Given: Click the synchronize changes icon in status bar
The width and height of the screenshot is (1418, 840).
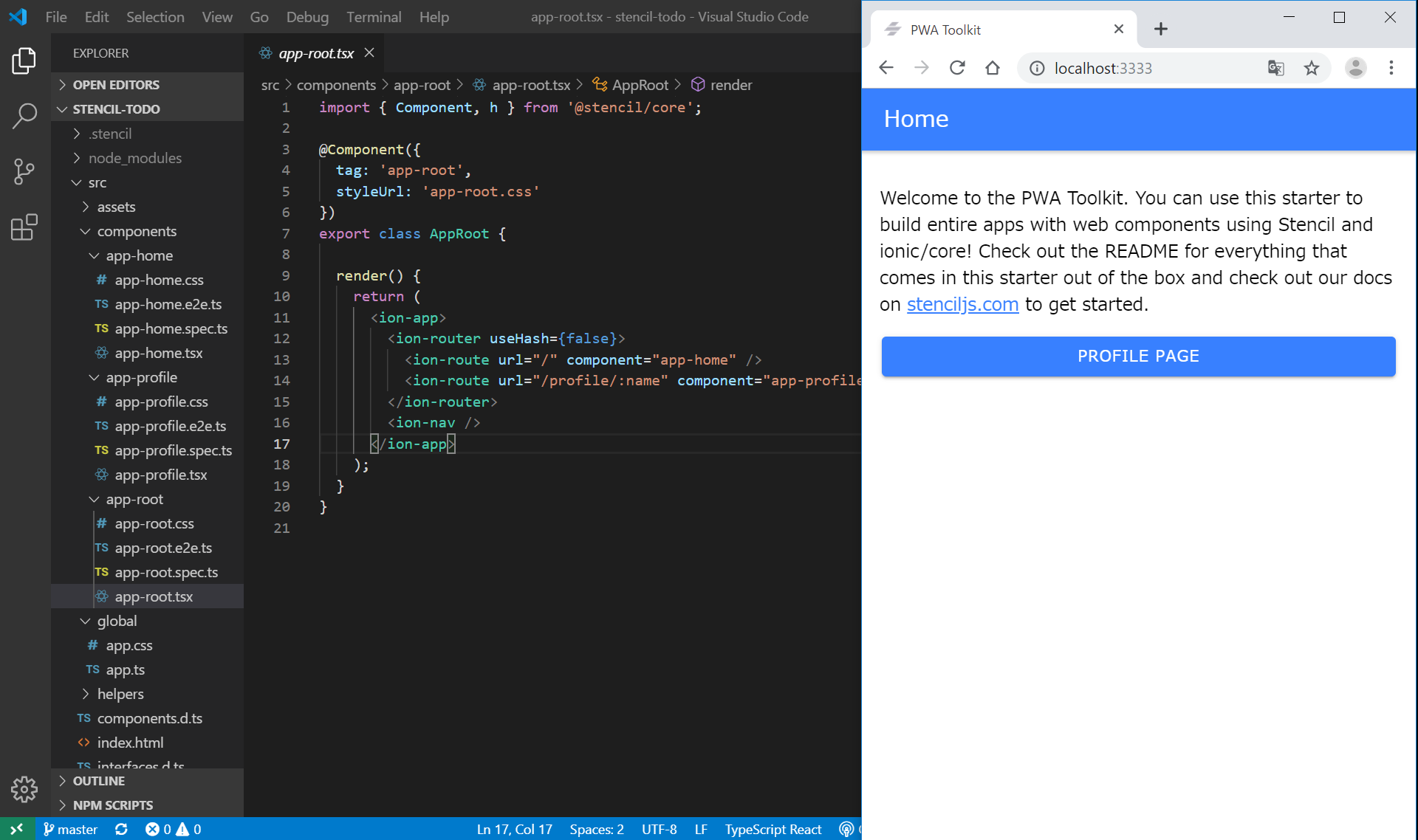Looking at the screenshot, I should (x=121, y=829).
